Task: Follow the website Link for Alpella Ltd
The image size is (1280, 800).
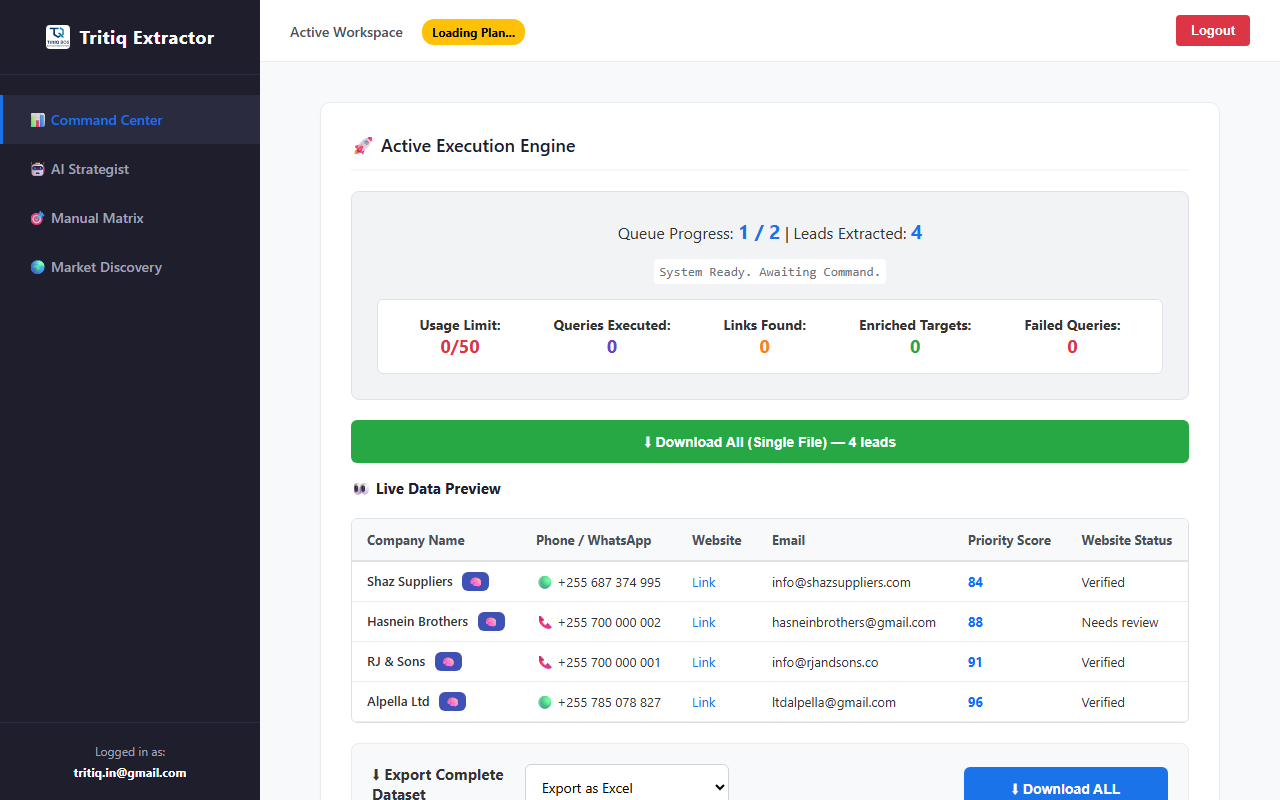Action: (x=704, y=702)
